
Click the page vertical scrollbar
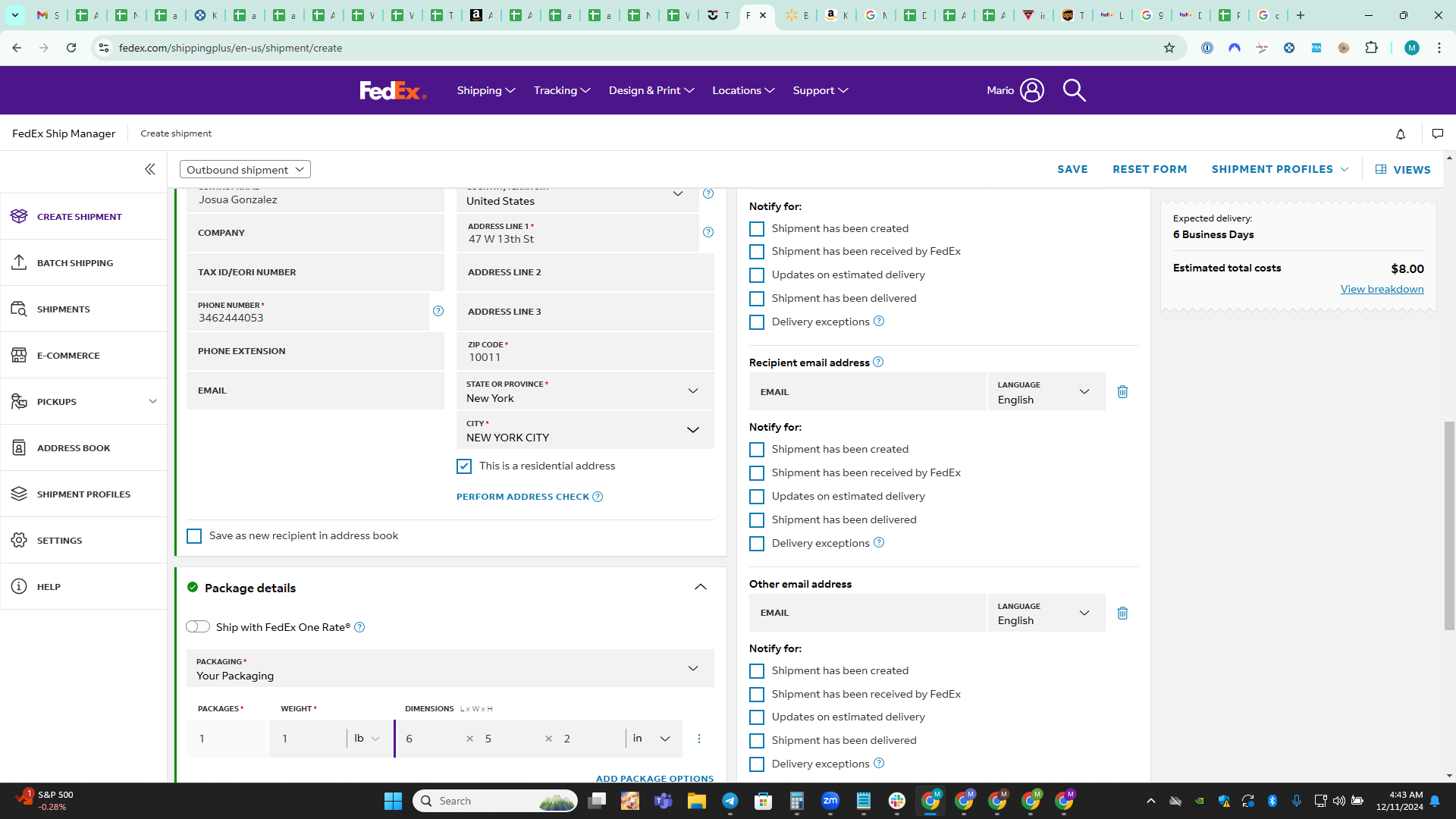pos(1449,526)
